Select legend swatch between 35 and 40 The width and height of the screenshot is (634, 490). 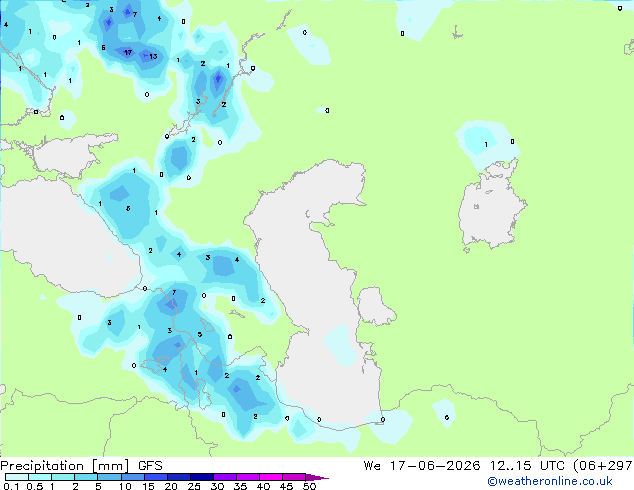click(x=247, y=477)
